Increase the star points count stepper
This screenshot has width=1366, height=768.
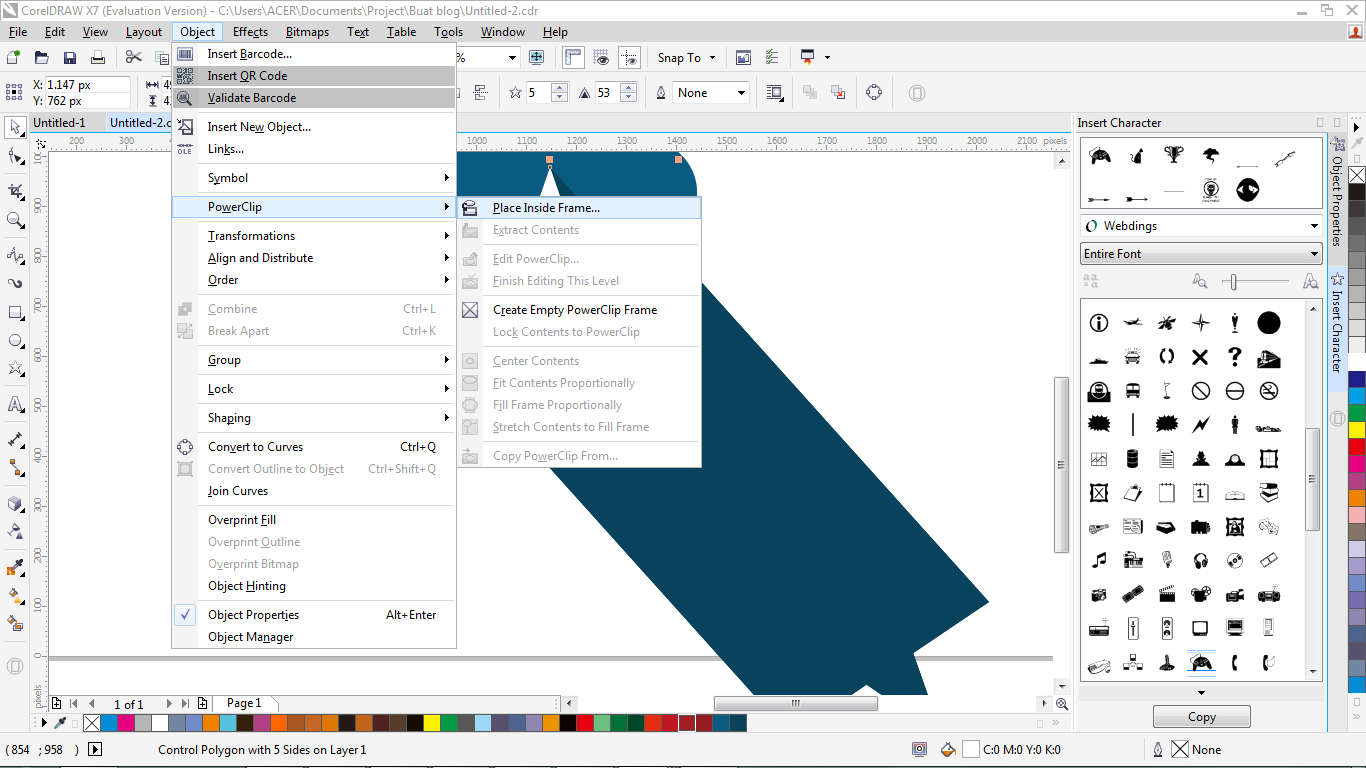tap(559, 88)
